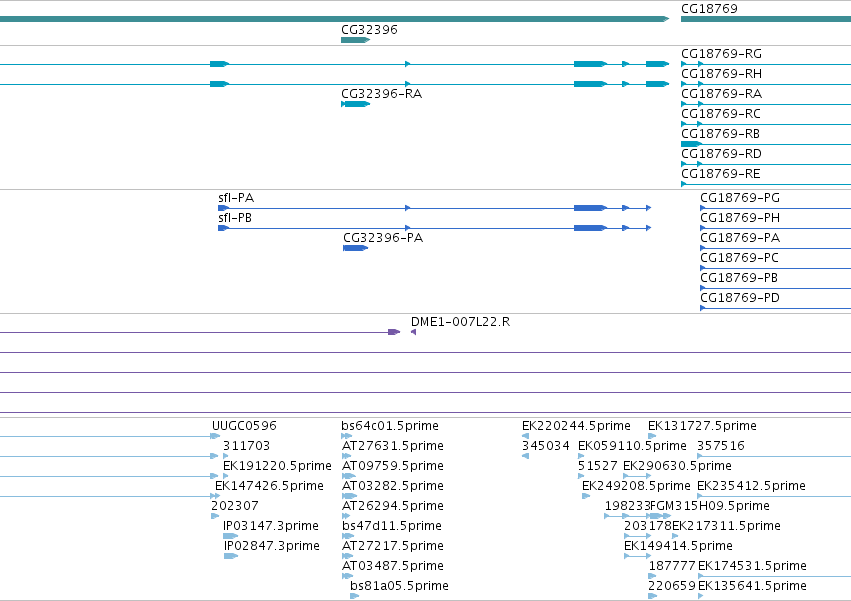Viewport: 851px width, 601px height.
Task: Click the CG18769-PH protein label
Action: (x=740, y=218)
